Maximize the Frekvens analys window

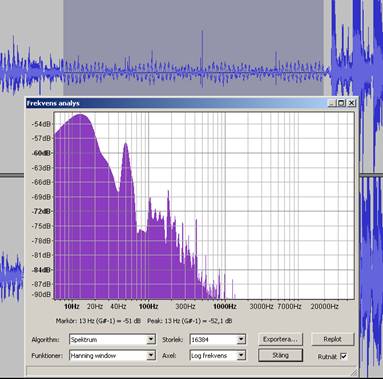[x=341, y=103]
